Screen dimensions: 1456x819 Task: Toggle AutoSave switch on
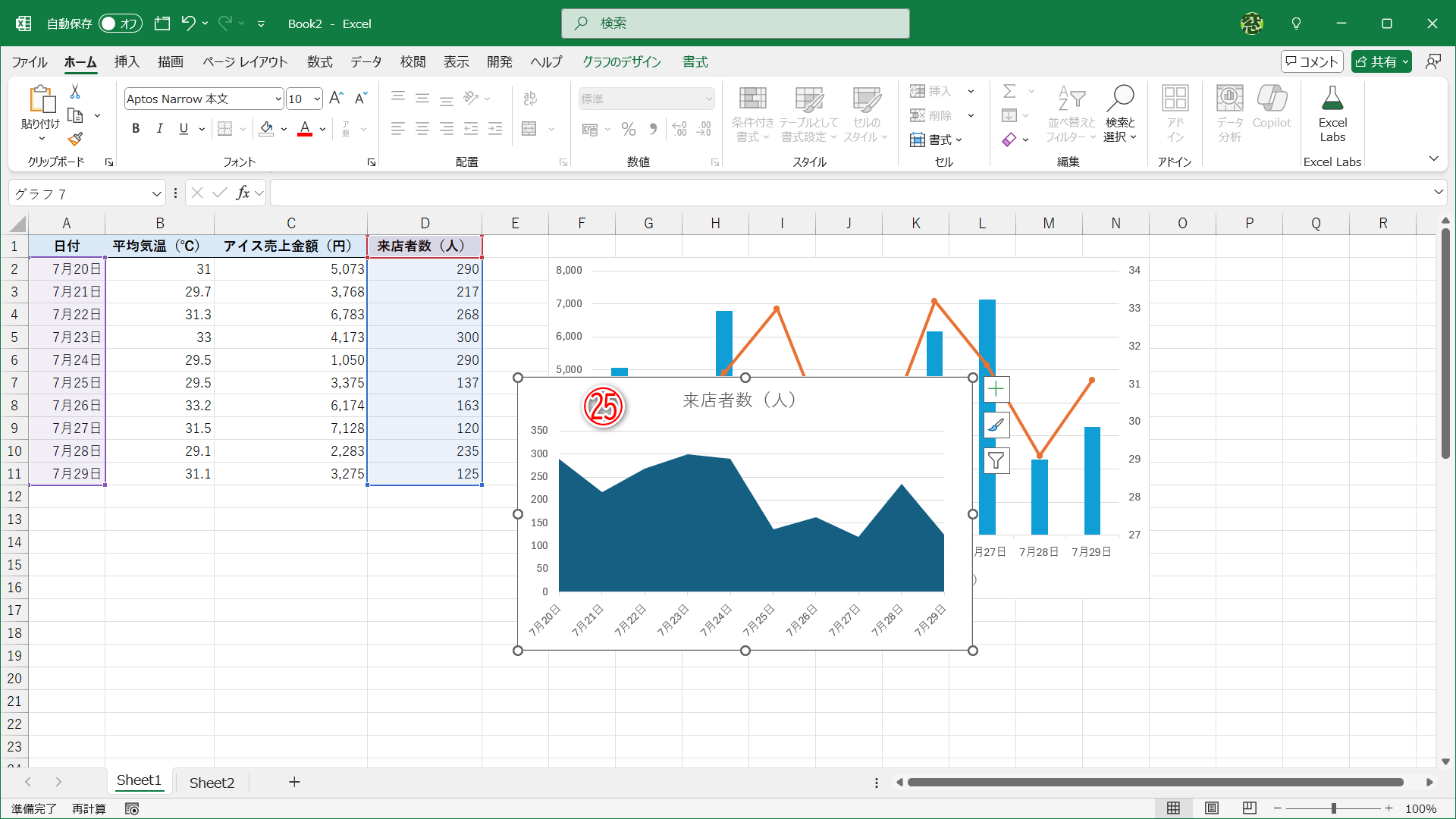click(120, 24)
